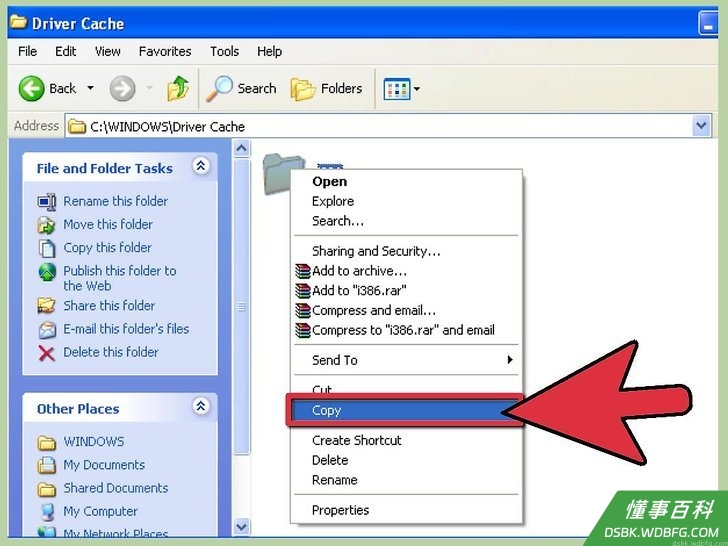Go up one folder level icon

point(178,88)
